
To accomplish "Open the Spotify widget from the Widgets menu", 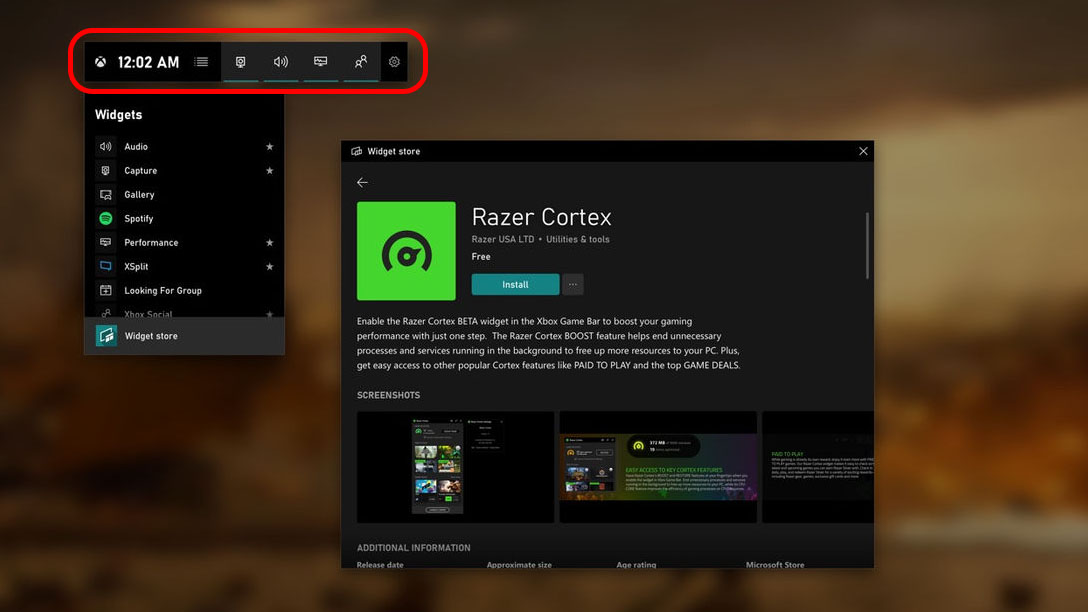I will [140, 218].
